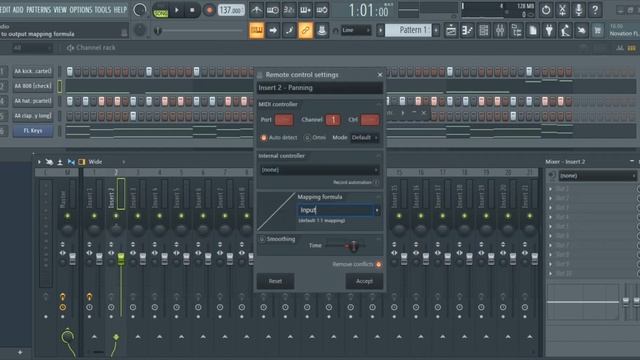Image resolution: width=640 pixels, height=360 pixels.
Task: Select the AA 808 channel button
Action: point(33,86)
